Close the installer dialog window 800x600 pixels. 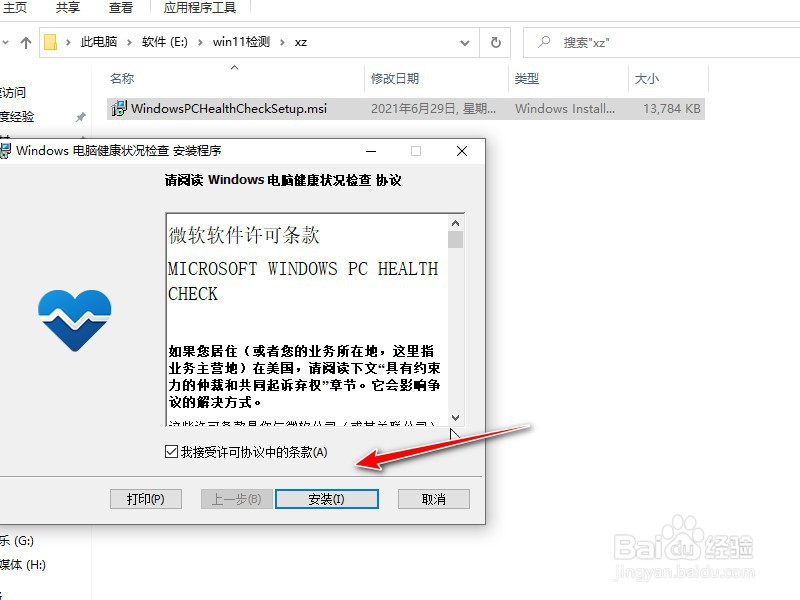[462, 151]
